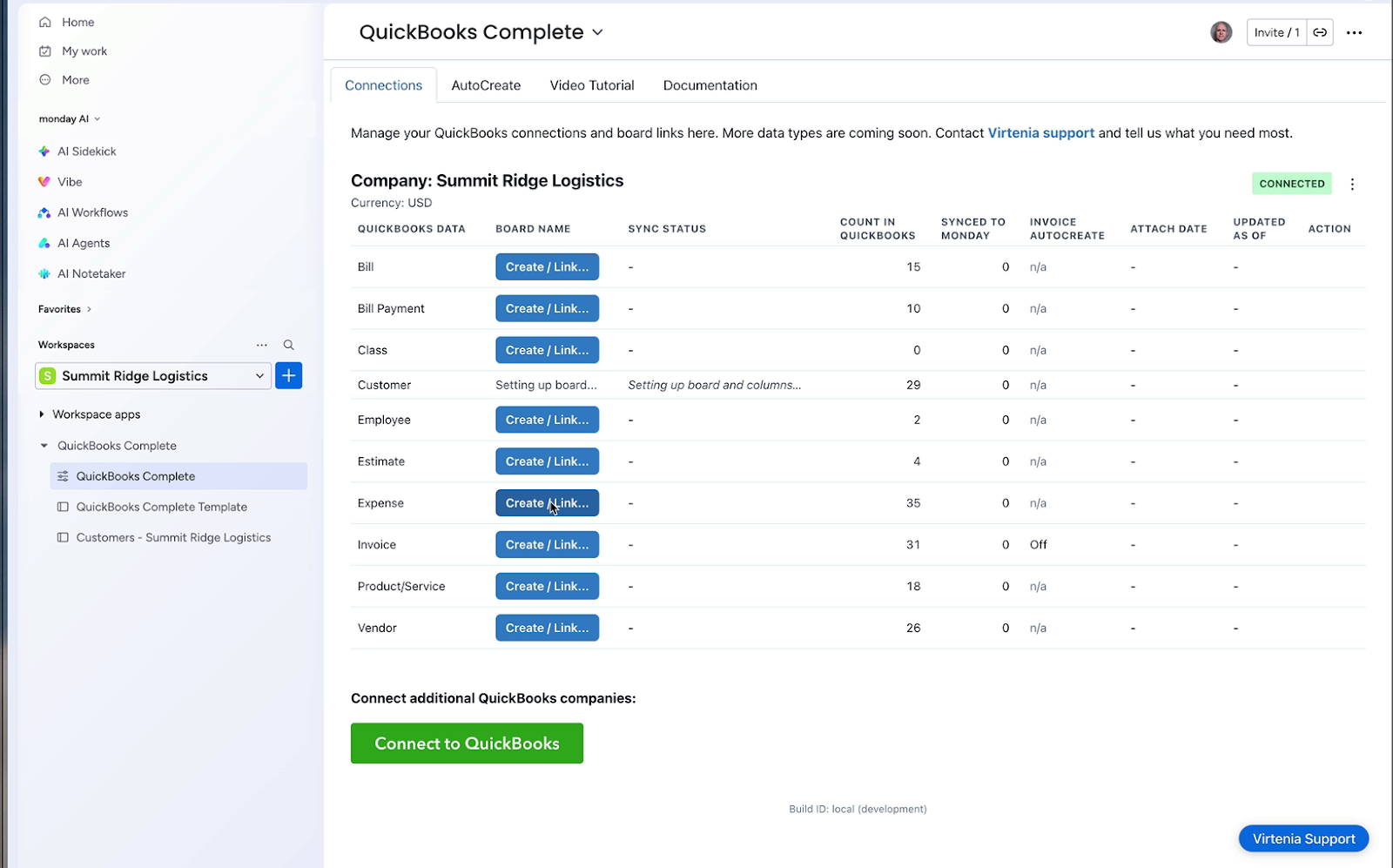Follow the Virtenia support link

(x=1040, y=133)
